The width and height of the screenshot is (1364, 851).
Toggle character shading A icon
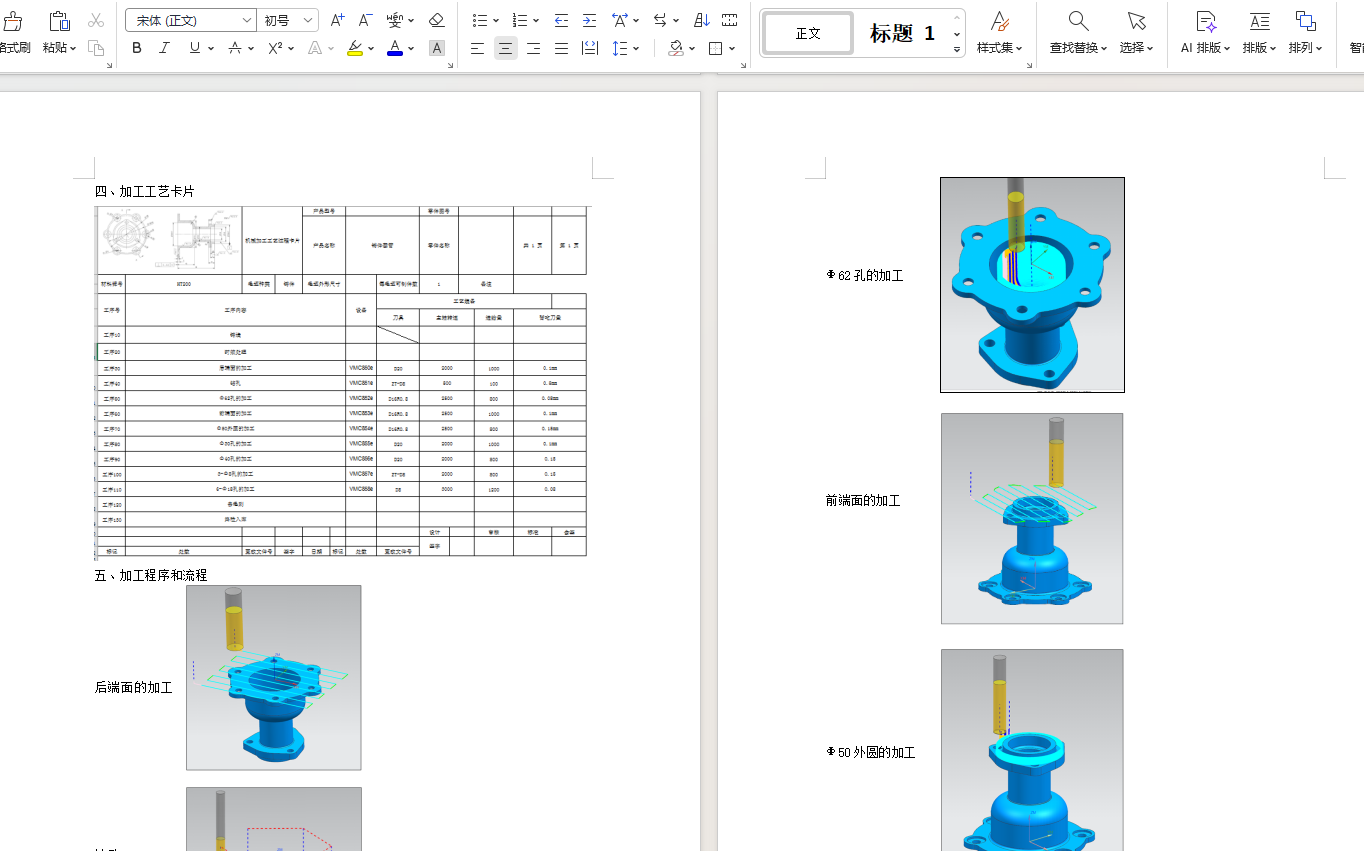click(x=437, y=48)
